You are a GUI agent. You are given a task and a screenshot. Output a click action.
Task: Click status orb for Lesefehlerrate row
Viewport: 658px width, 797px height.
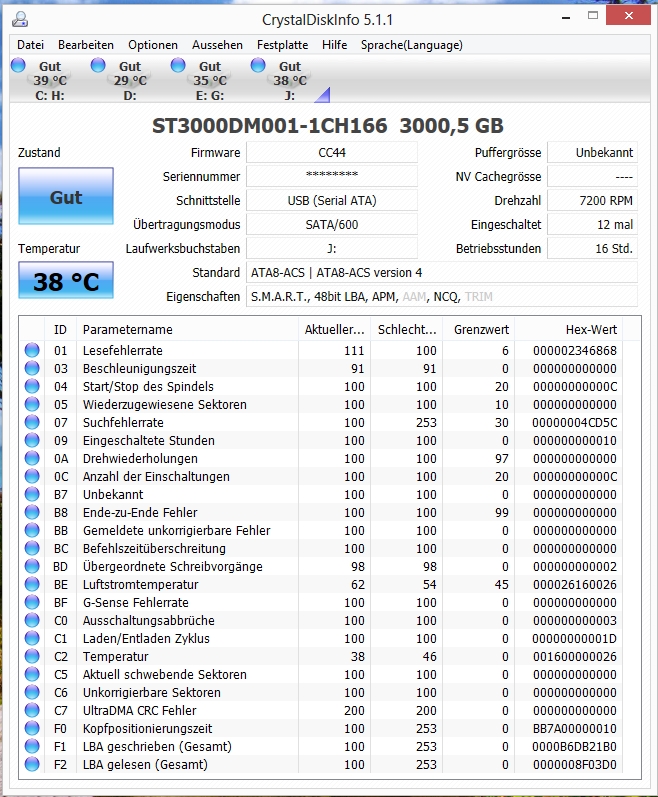(x=32, y=350)
